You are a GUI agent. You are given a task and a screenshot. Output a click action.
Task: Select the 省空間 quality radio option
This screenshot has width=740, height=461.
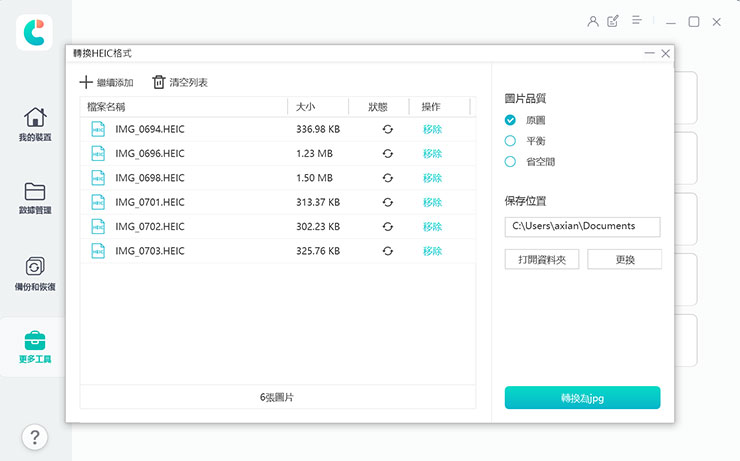pyautogui.click(x=510, y=161)
